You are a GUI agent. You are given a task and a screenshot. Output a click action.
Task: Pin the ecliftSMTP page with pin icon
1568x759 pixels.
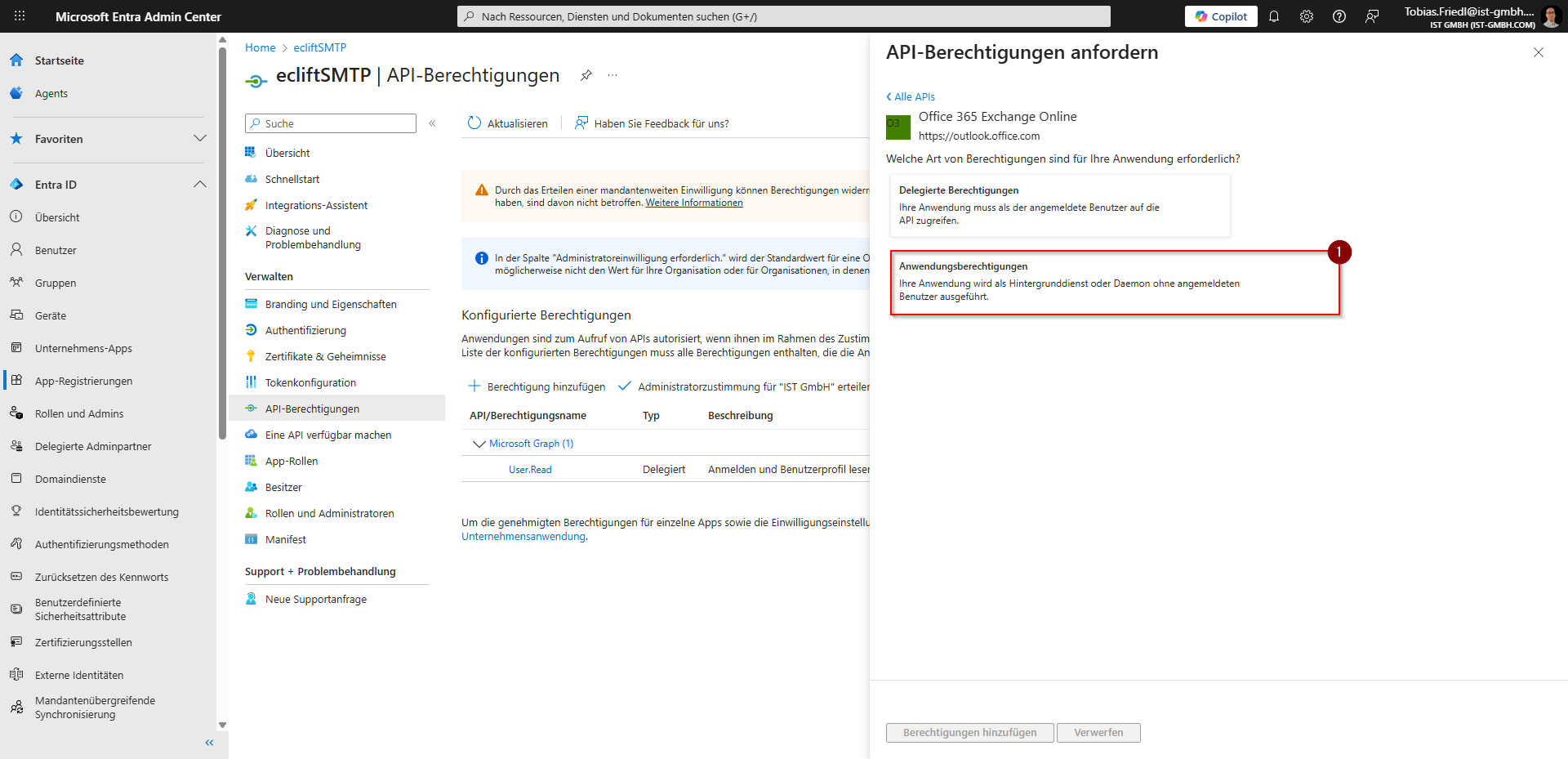[586, 75]
